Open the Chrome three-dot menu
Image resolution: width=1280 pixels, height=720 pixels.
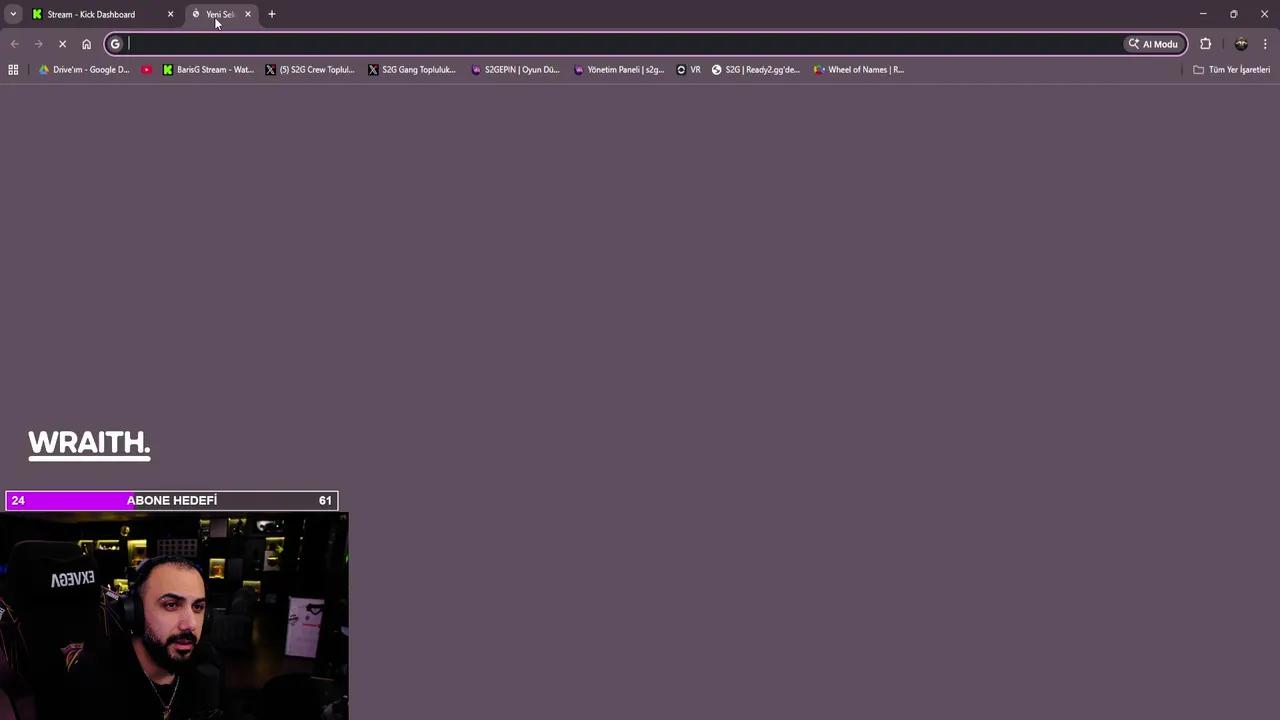[1266, 43]
